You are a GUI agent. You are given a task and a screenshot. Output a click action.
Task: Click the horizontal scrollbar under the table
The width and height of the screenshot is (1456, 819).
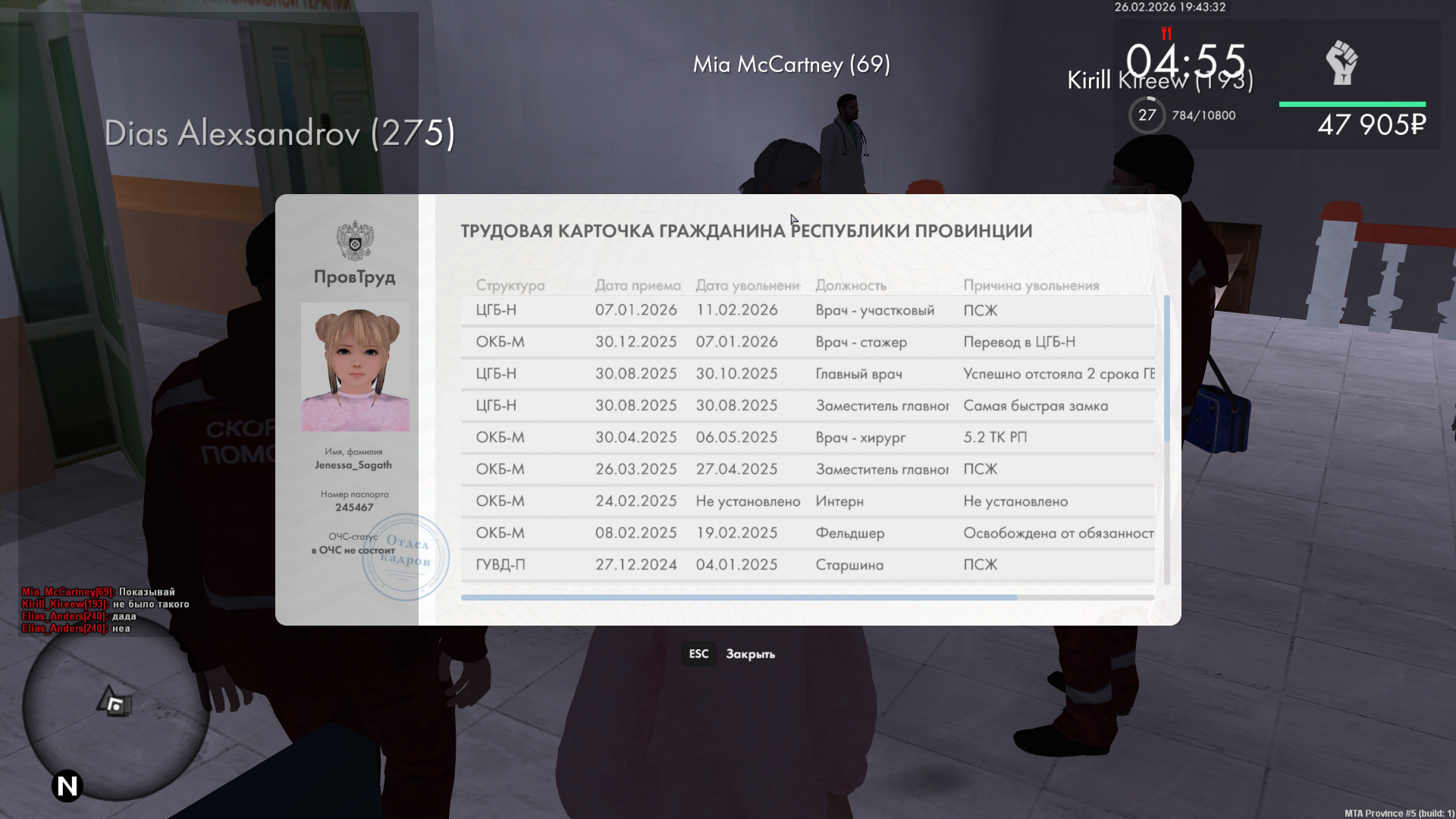click(x=739, y=598)
